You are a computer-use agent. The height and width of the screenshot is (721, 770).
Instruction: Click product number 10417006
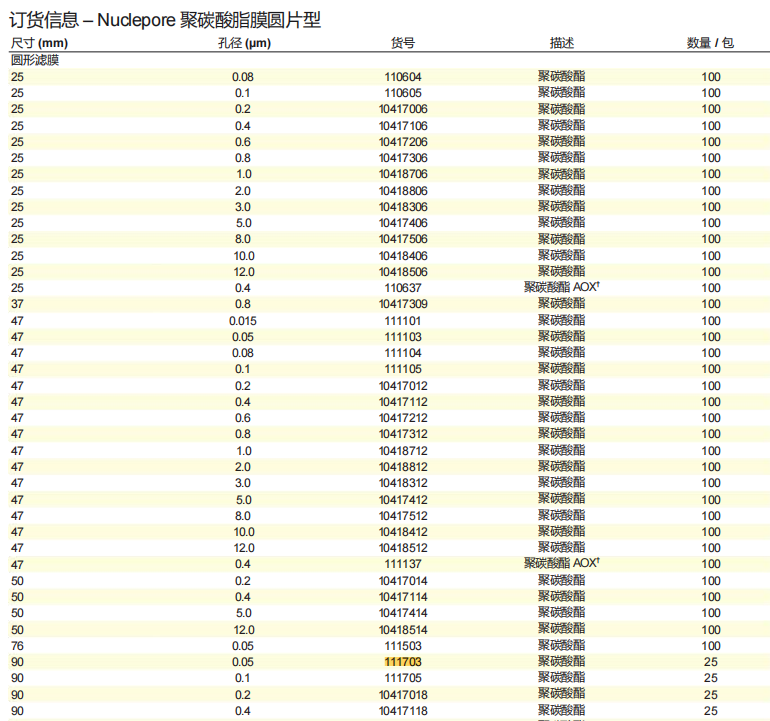tap(403, 109)
